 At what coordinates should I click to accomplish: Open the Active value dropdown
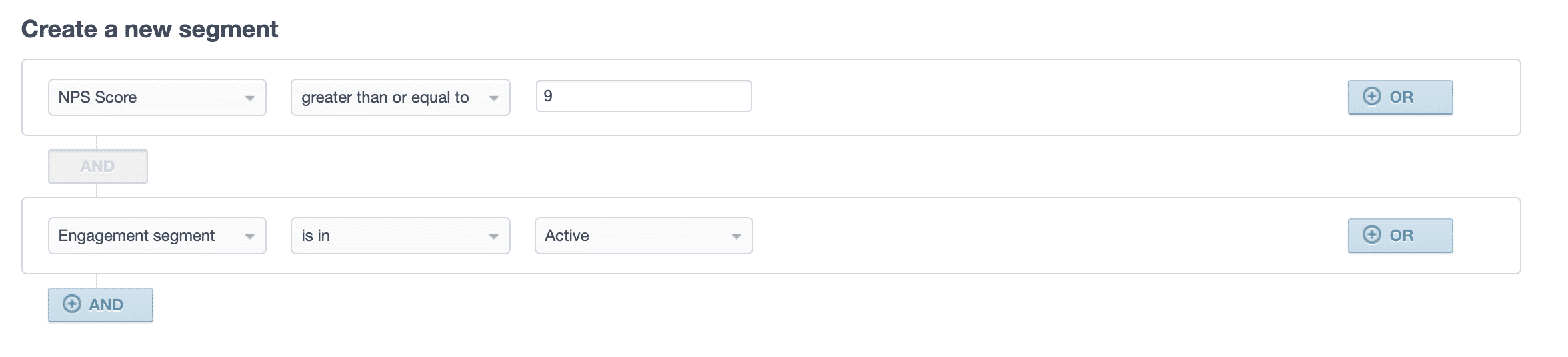644,236
